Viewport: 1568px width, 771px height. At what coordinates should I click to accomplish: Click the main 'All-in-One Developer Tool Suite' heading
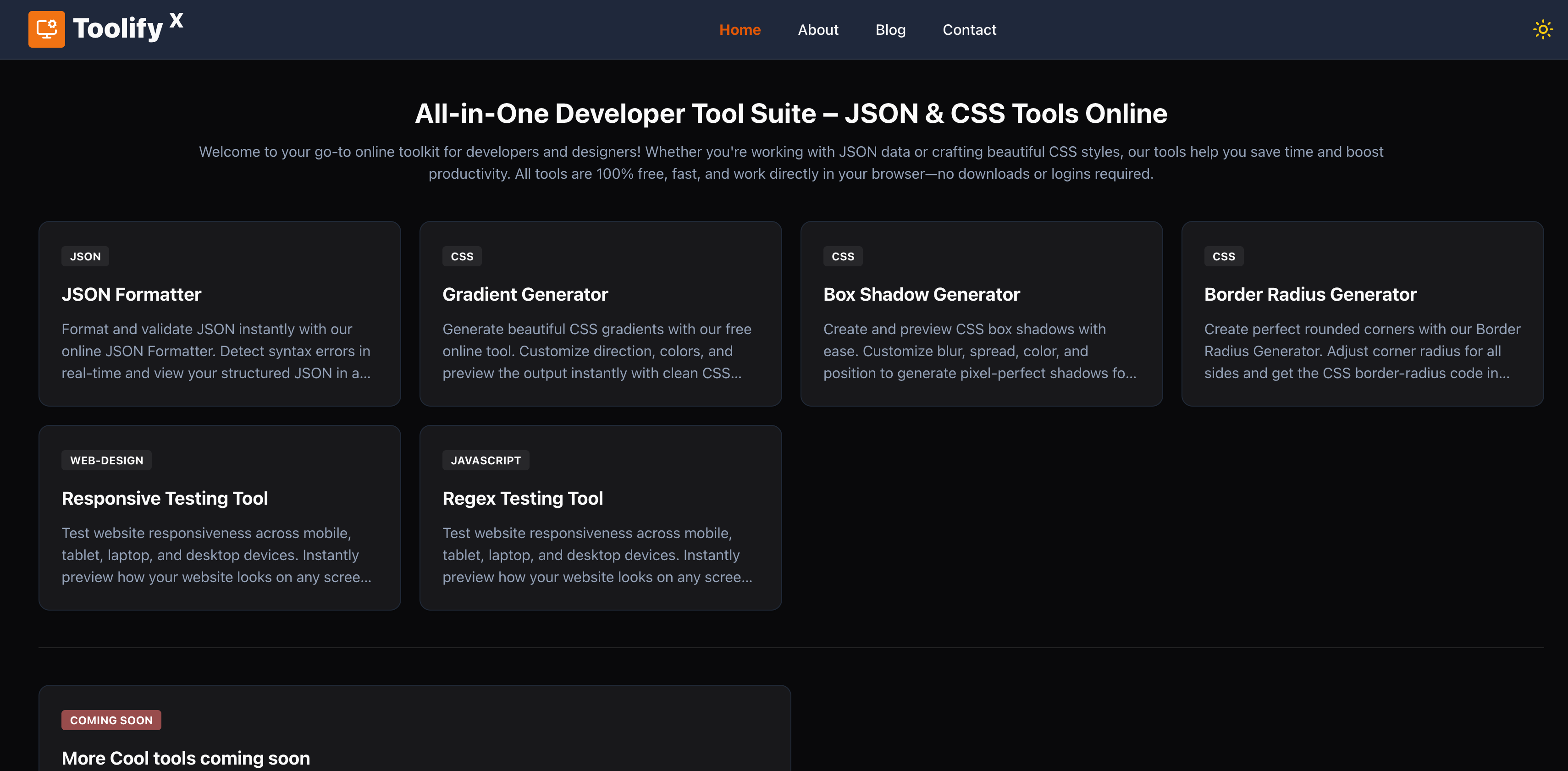[791, 114]
